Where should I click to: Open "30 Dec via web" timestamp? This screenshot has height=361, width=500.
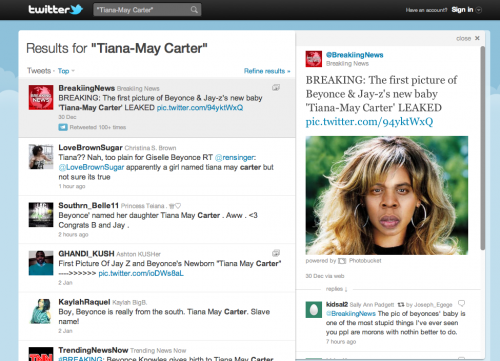[325, 276]
